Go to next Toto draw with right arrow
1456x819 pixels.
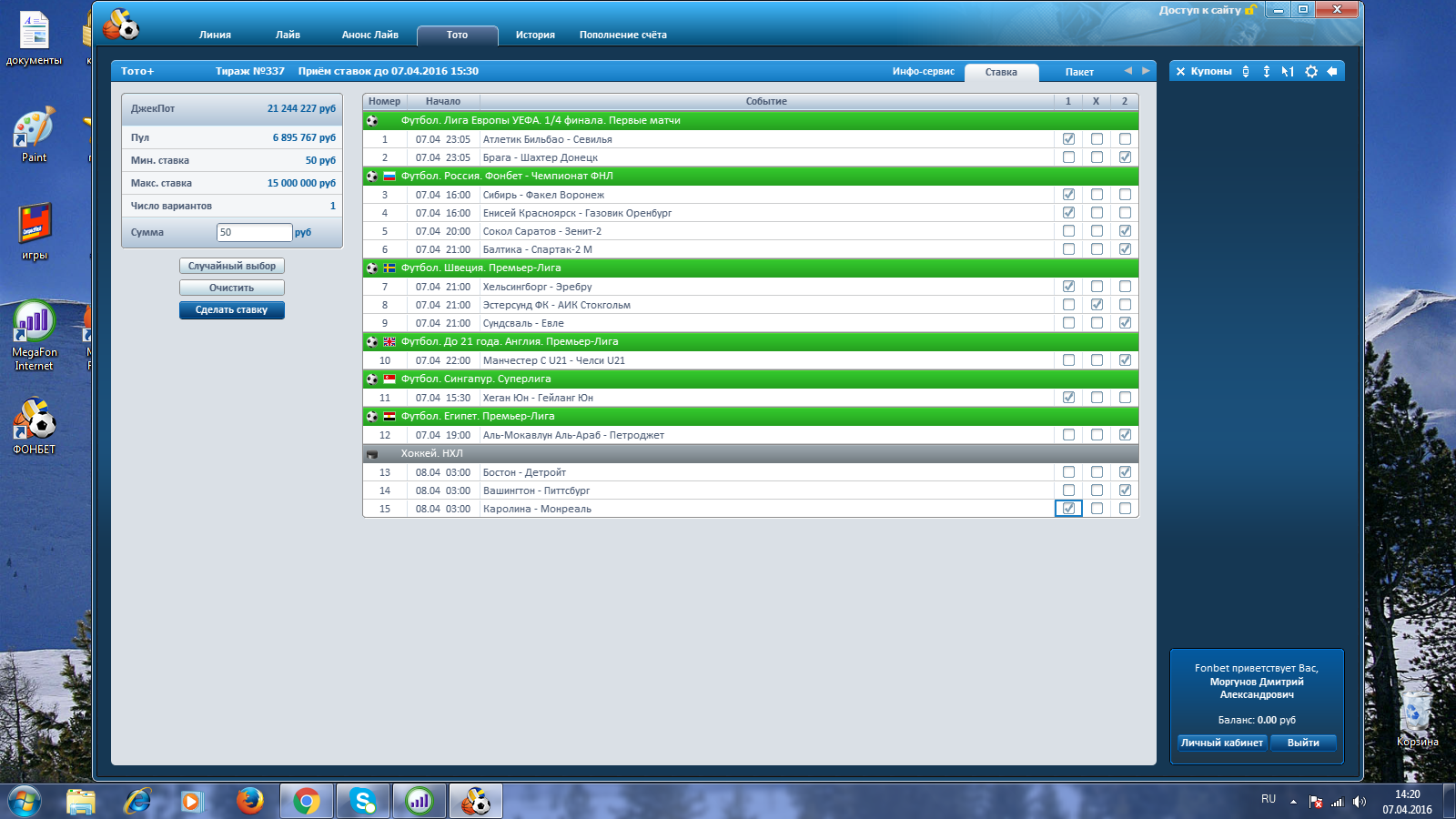1146,71
